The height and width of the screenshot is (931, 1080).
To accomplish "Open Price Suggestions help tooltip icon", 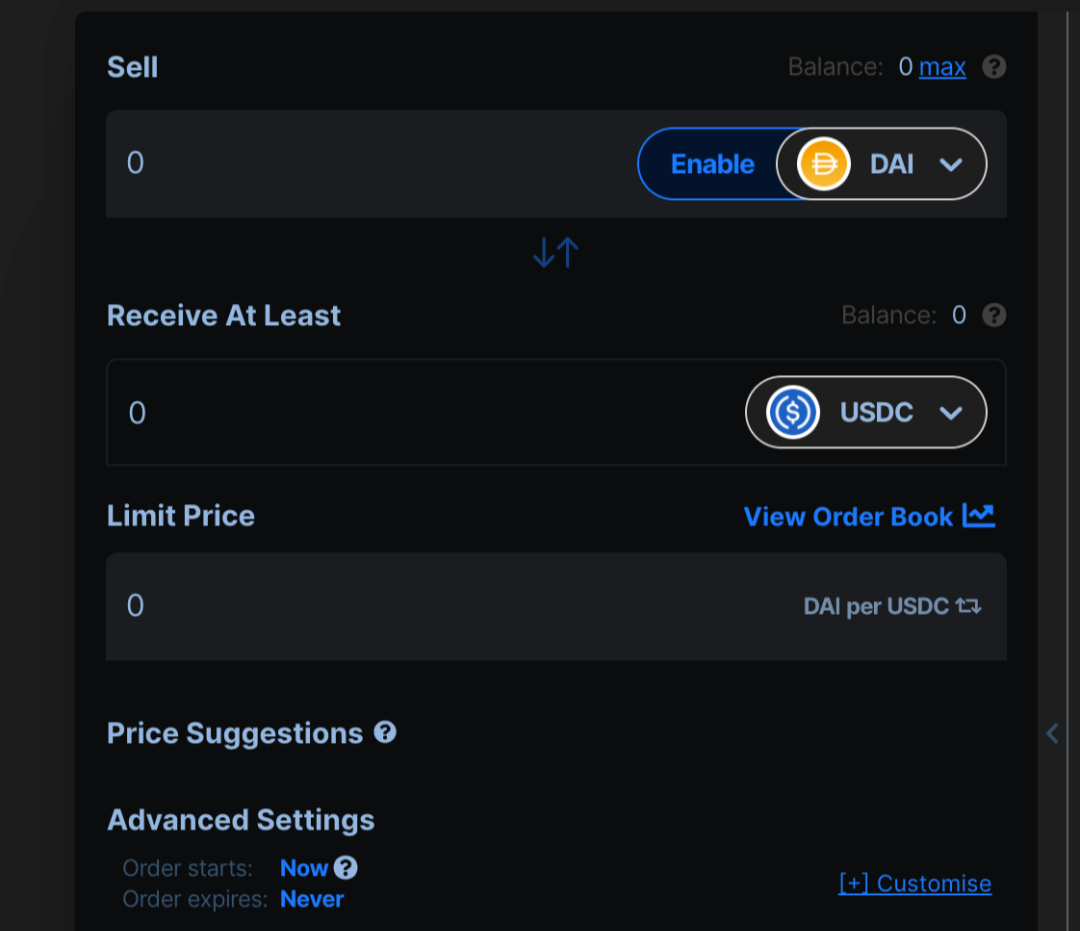I will (385, 732).
